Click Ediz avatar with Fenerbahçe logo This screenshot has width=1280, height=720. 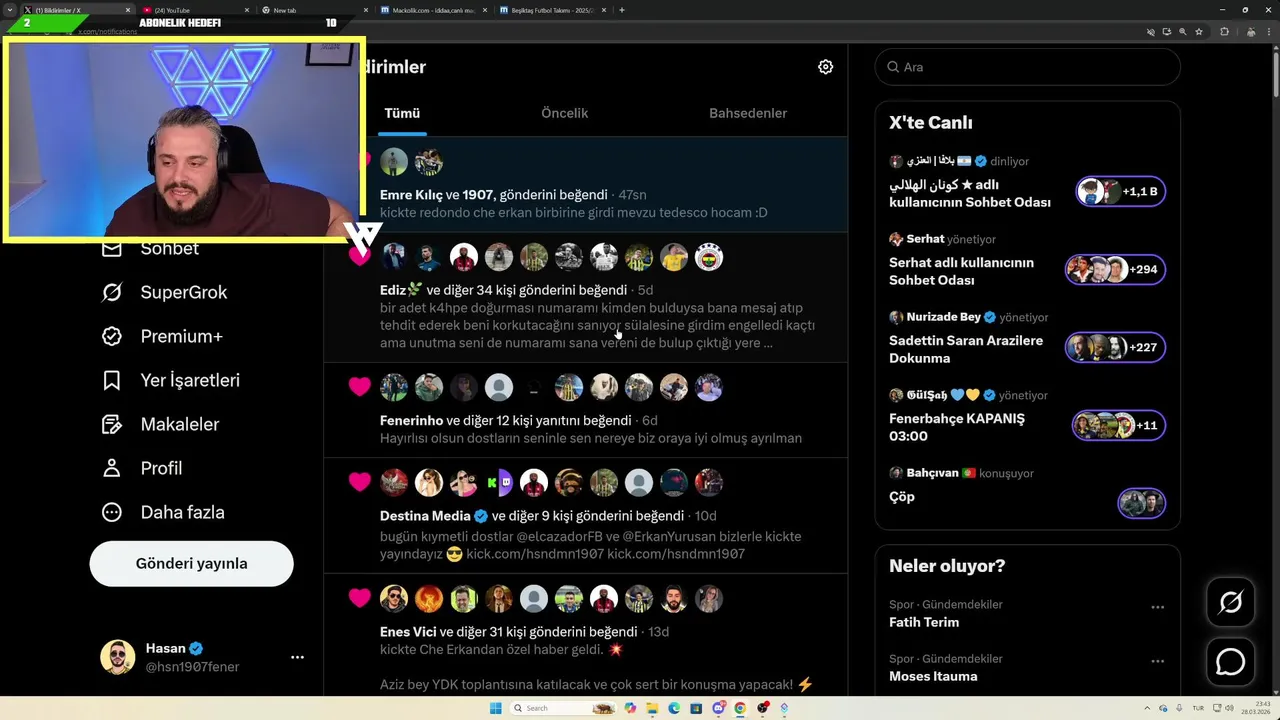[x=709, y=257]
